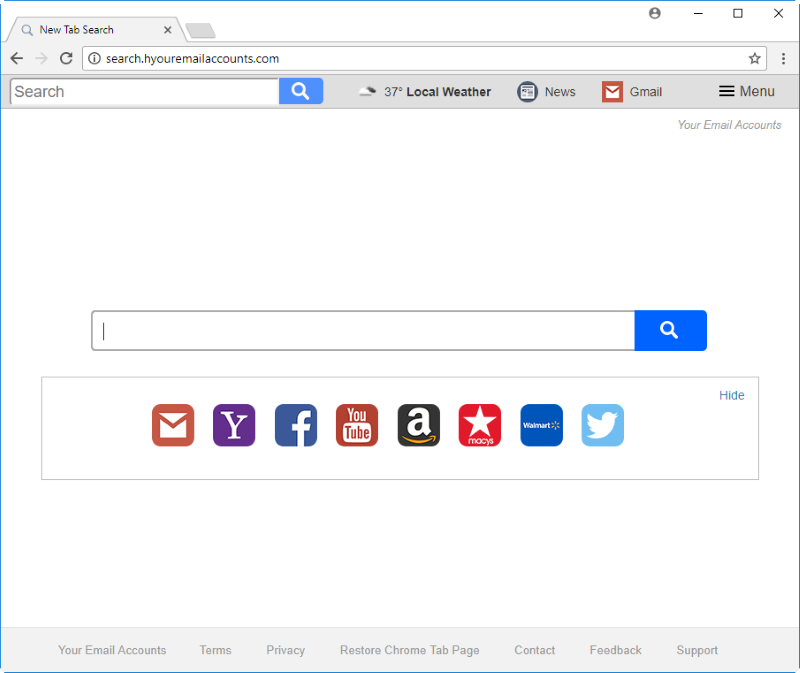Open the Yahoo shortcut tile
The width and height of the screenshot is (800, 673).
(234, 425)
